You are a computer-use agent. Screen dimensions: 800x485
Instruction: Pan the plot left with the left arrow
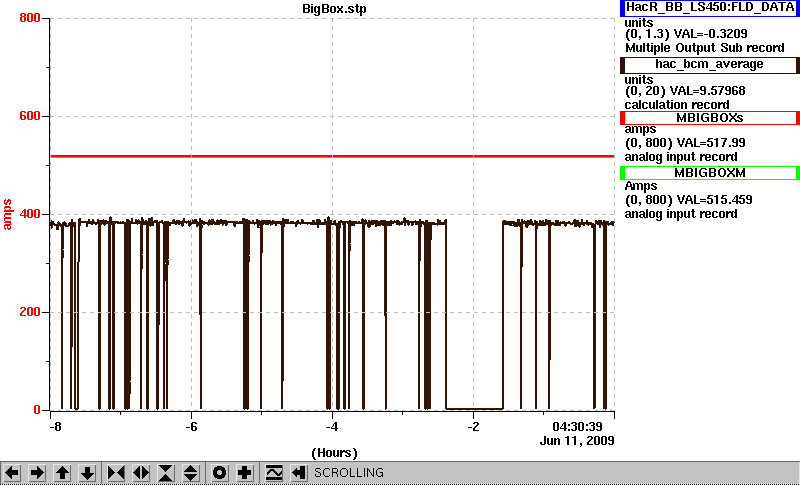tap(12, 473)
